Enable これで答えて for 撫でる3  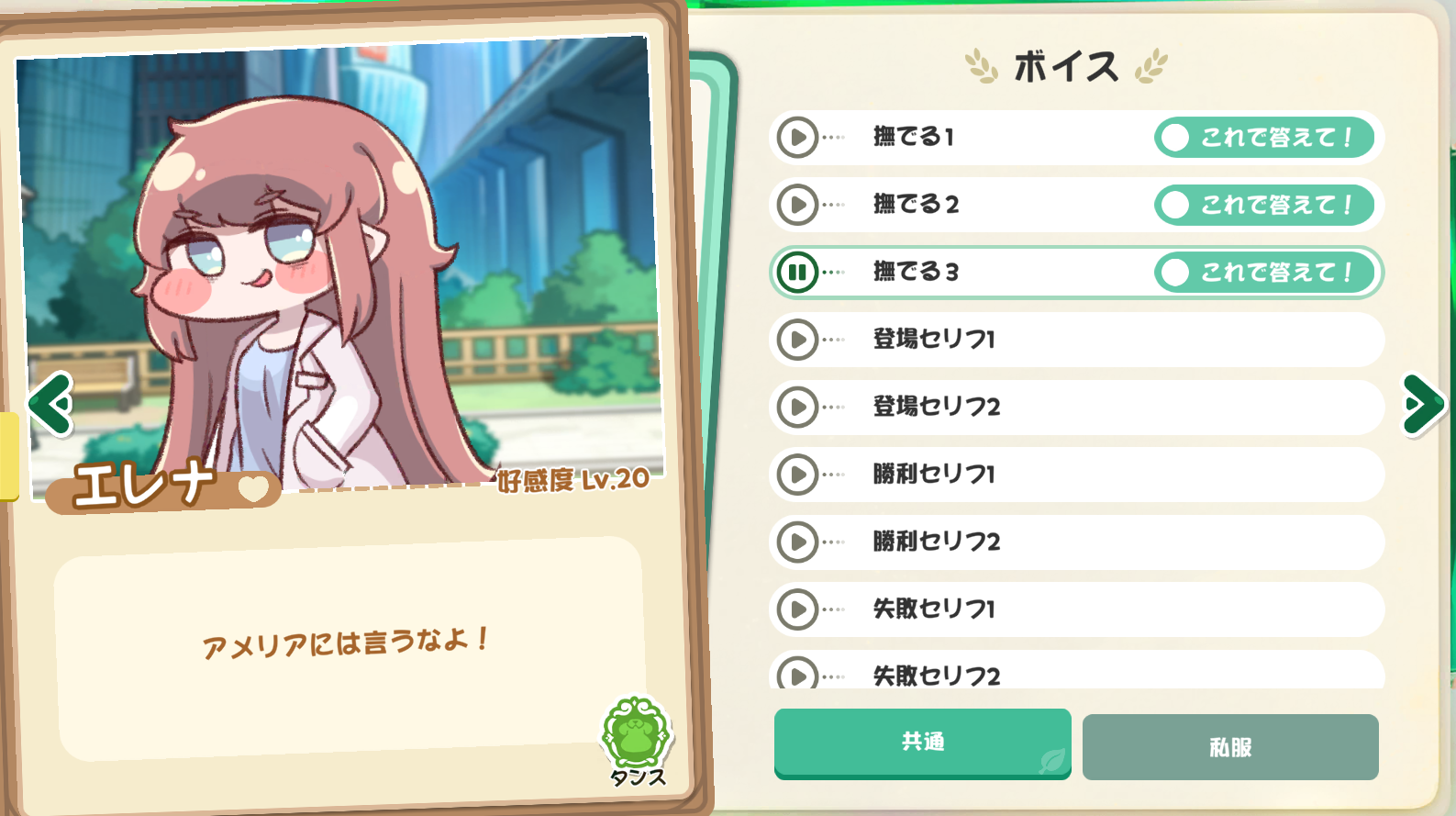click(1264, 273)
